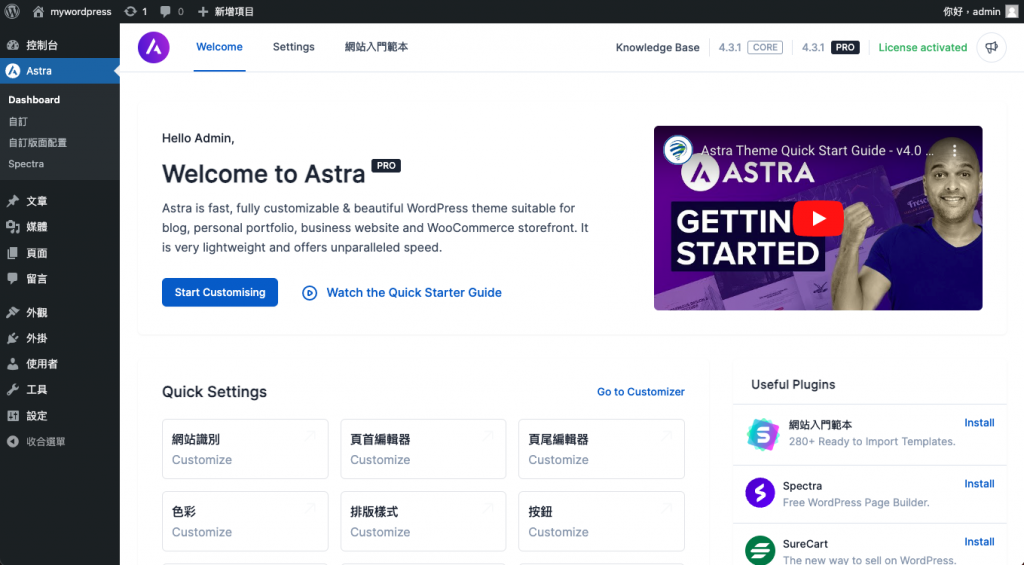Viewport: 1024px width, 565px height.
Task: Open the 排版樣式 Customize card
Action: pyautogui.click(x=423, y=521)
